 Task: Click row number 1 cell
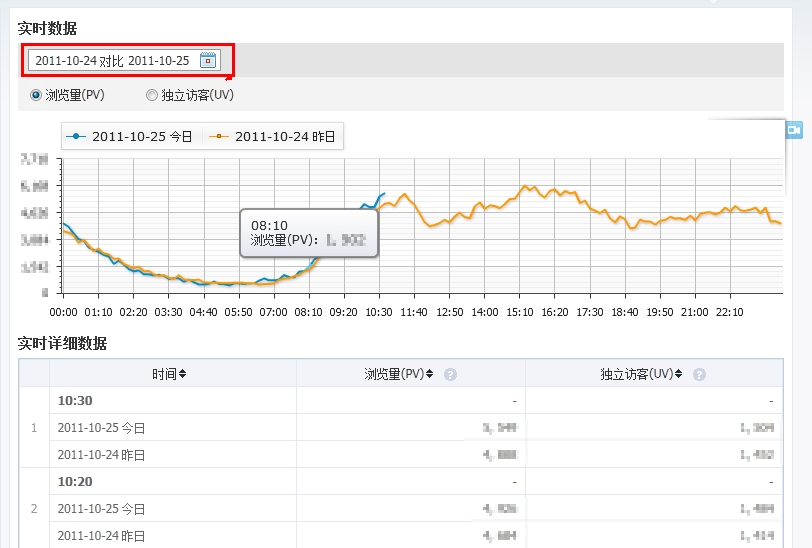34,427
